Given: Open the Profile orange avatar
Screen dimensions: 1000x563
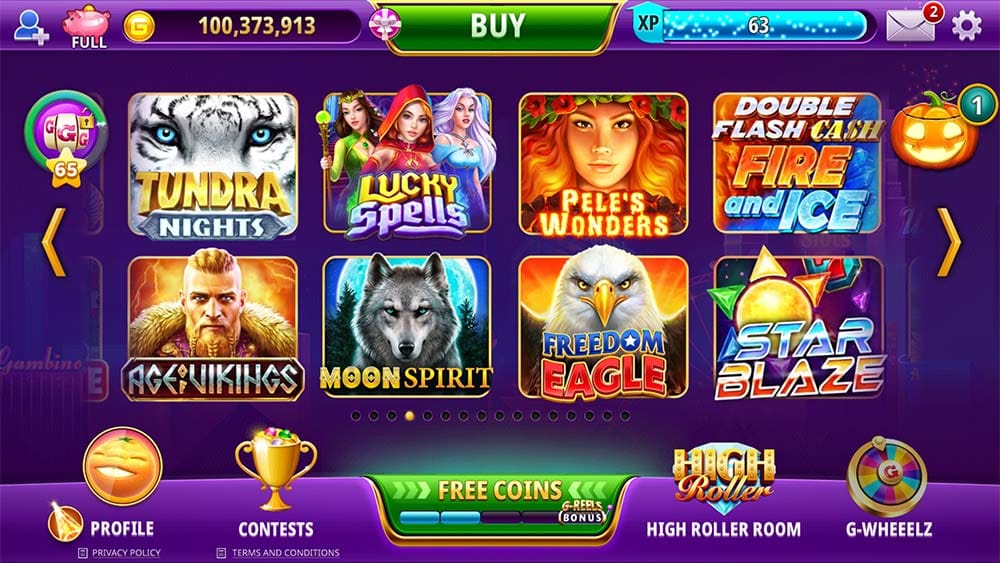Looking at the screenshot, I should 121,467.
